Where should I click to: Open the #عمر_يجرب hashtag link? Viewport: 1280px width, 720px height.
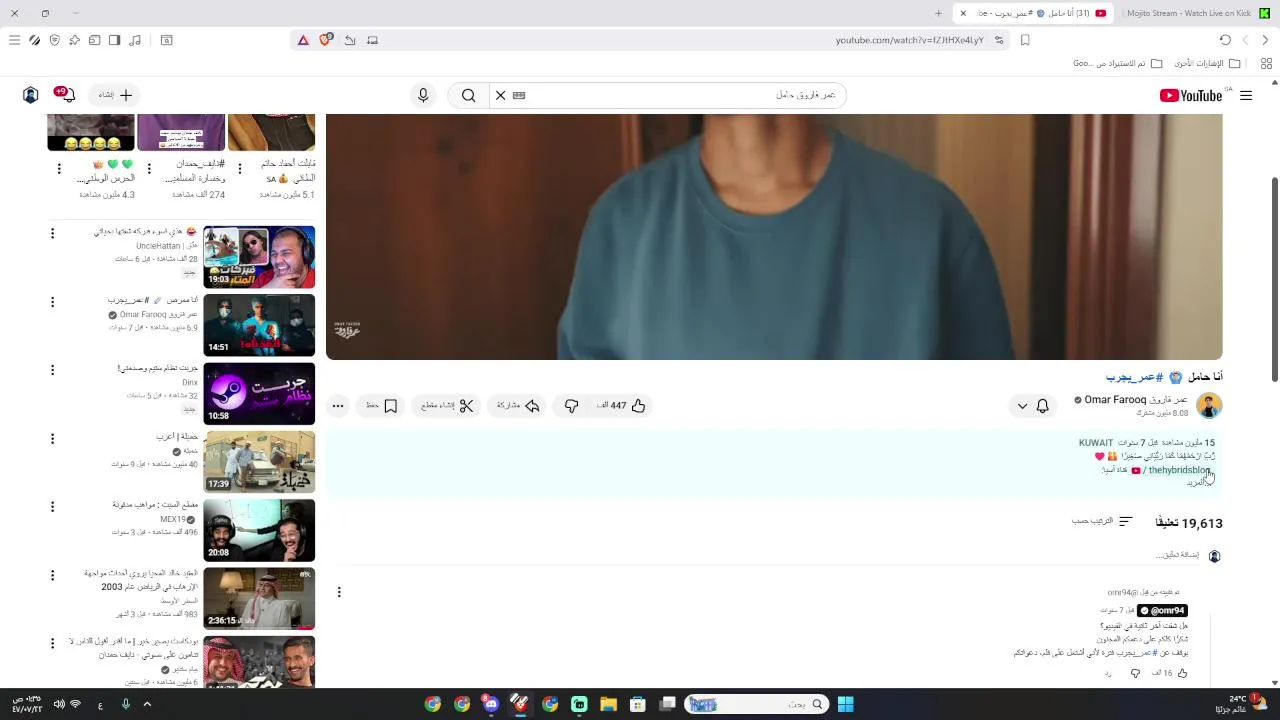pyautogui.click(x=1135, y=377)
